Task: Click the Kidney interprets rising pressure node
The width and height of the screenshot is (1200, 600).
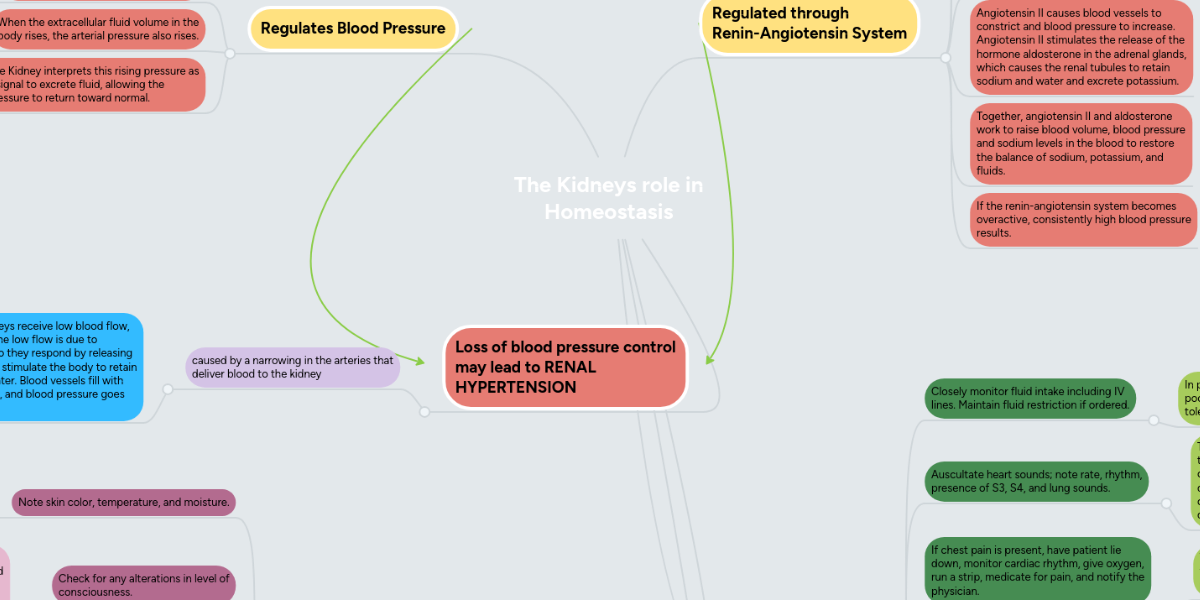Action: pyautogui.click(x=100, y=85)
